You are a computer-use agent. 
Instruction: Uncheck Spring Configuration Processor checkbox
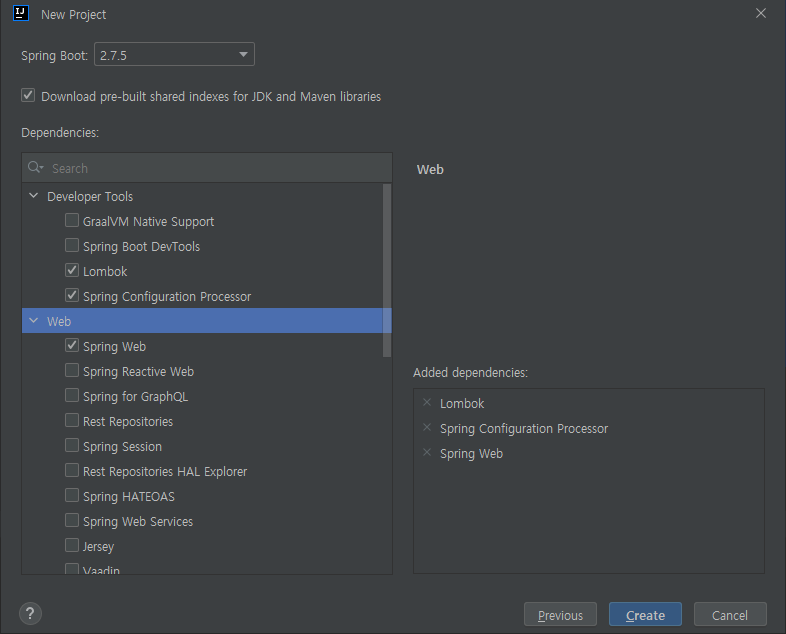tap(72, 295)
